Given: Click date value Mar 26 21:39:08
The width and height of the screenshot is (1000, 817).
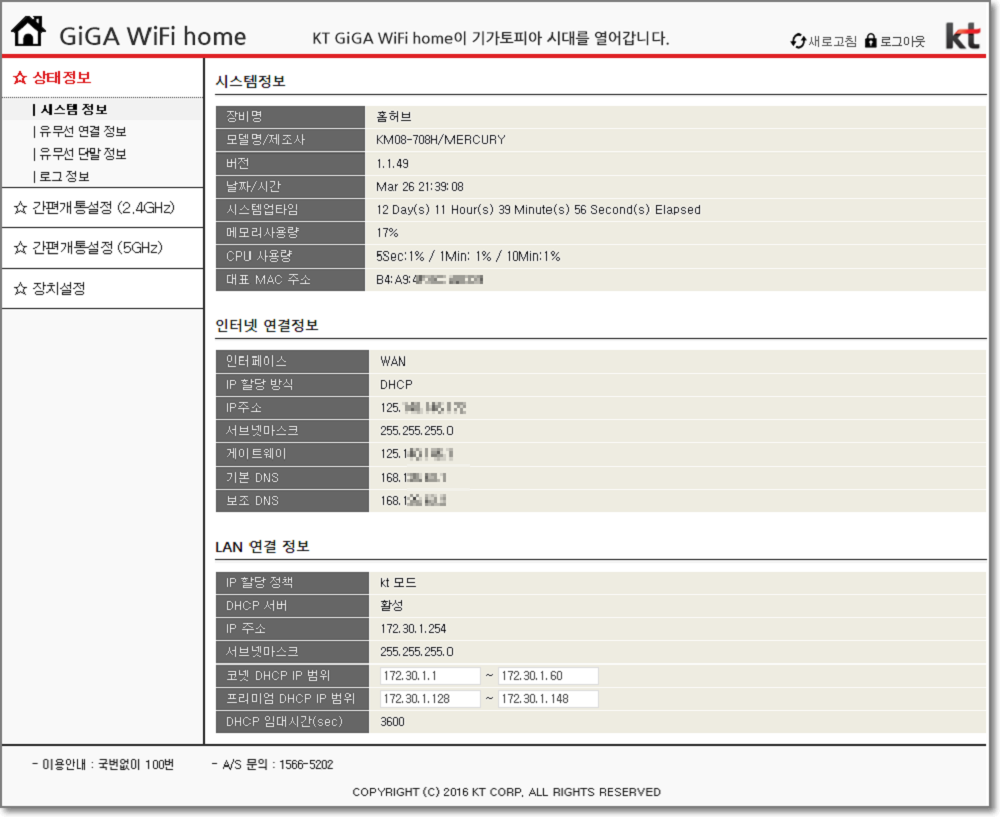Looking at the screenshot, I should click(x=420, y=187).
